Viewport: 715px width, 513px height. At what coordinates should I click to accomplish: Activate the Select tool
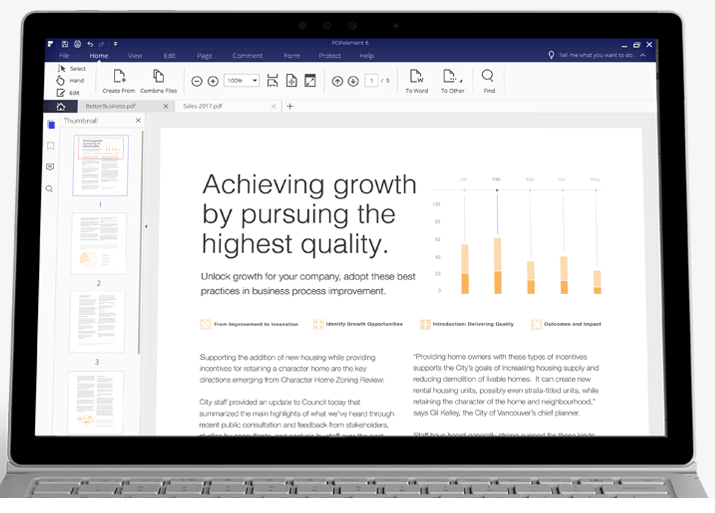[62, 69]
